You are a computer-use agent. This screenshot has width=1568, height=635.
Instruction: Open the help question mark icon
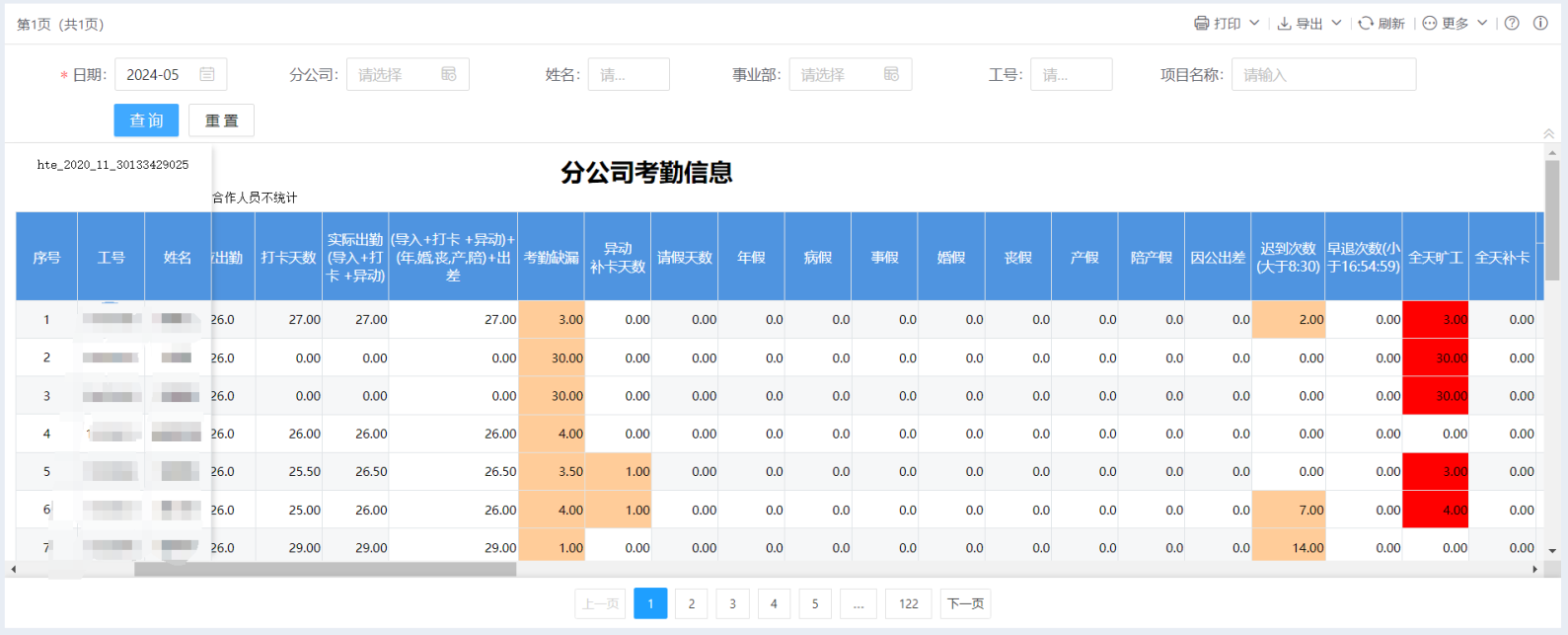pyautogui.click(x=1512, y=23)
